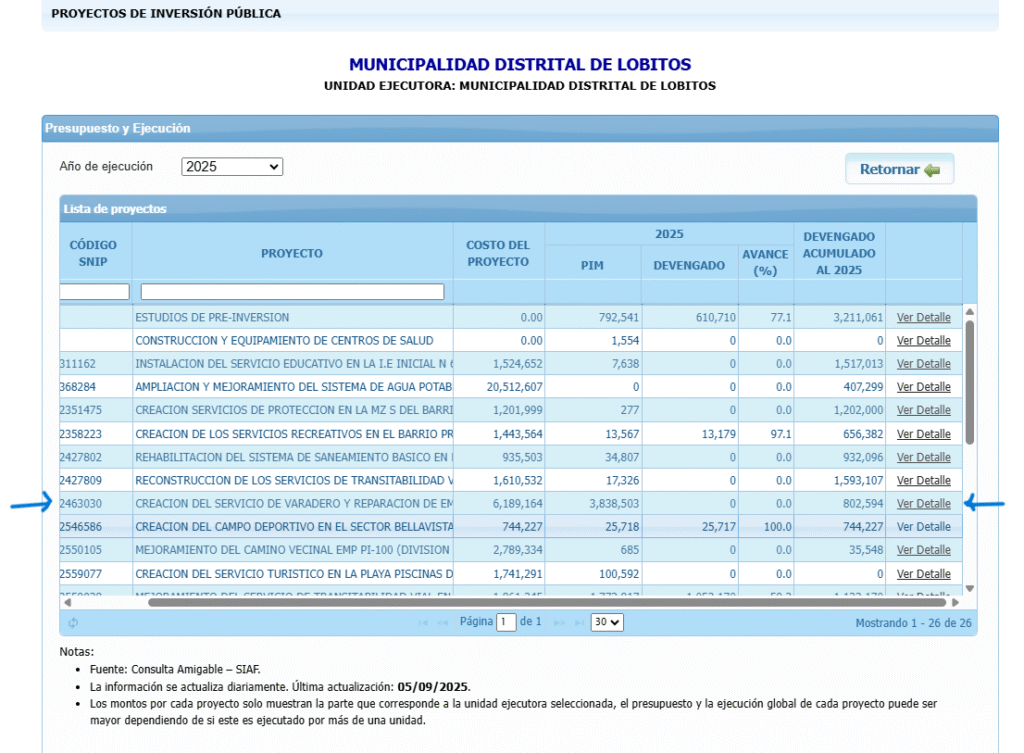Image resolution: width=1024 pixels, height=753 pixels.
Task: Sort by the PROYECTO column header
Action: 292,253
